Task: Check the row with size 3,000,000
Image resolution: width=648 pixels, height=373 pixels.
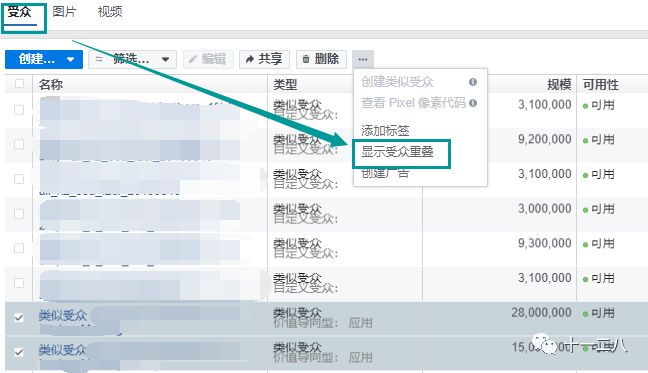Action: pyautogui.click(x=19, y=214)
